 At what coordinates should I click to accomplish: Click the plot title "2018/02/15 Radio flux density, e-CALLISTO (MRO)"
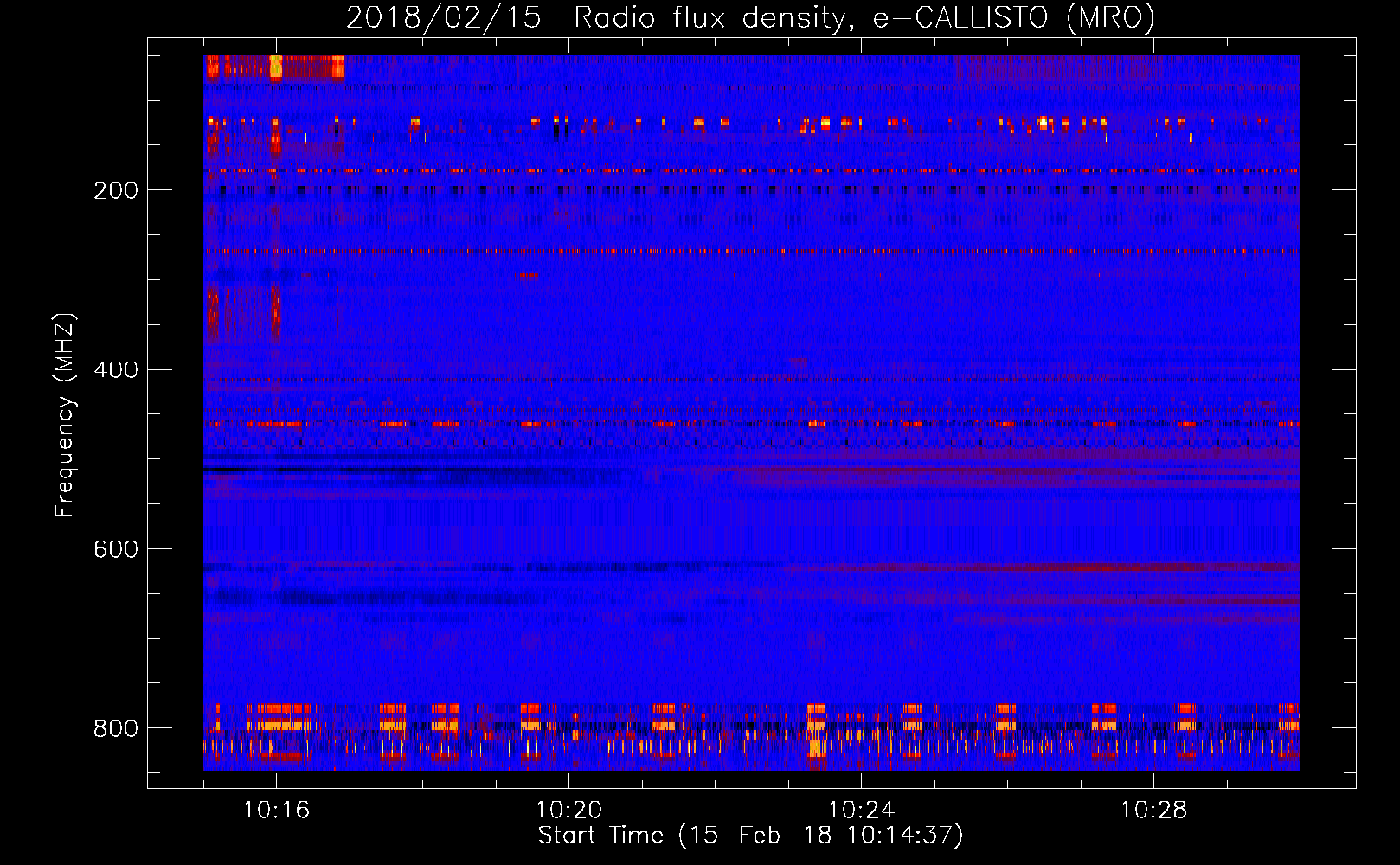pyautogui.click(x=750, y=17)
